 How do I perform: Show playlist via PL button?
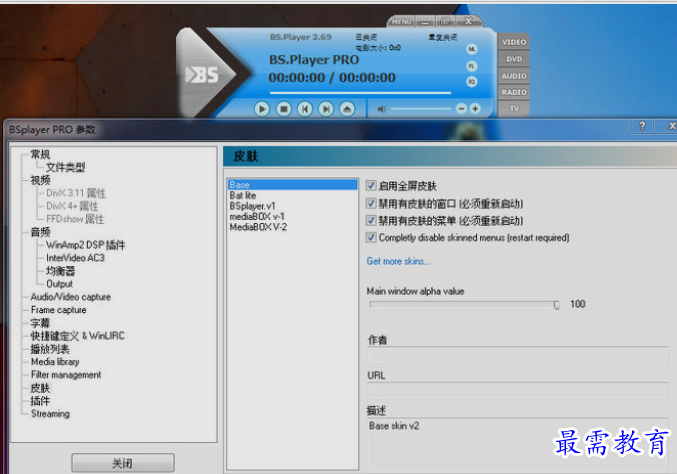point(472,66)
